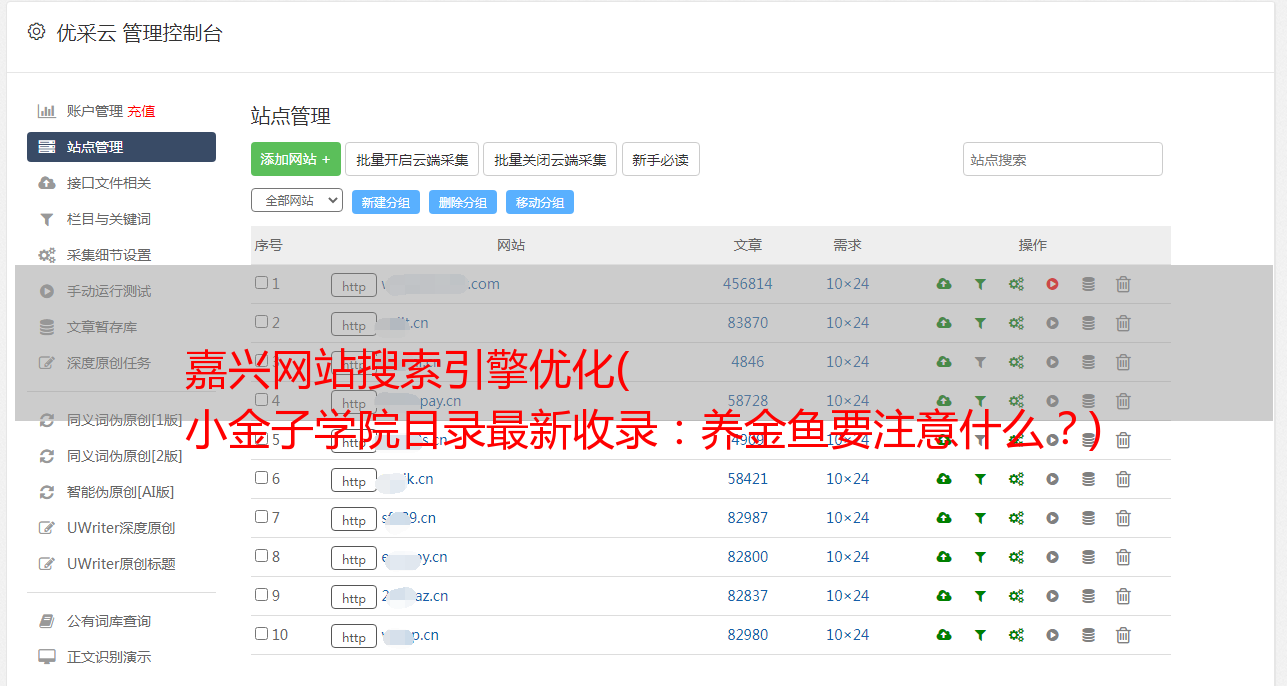The width and height of the screenshot is (1287, 686).
Task: Open gears settings icon in row 6
Action: click(x=1016, y=479)
